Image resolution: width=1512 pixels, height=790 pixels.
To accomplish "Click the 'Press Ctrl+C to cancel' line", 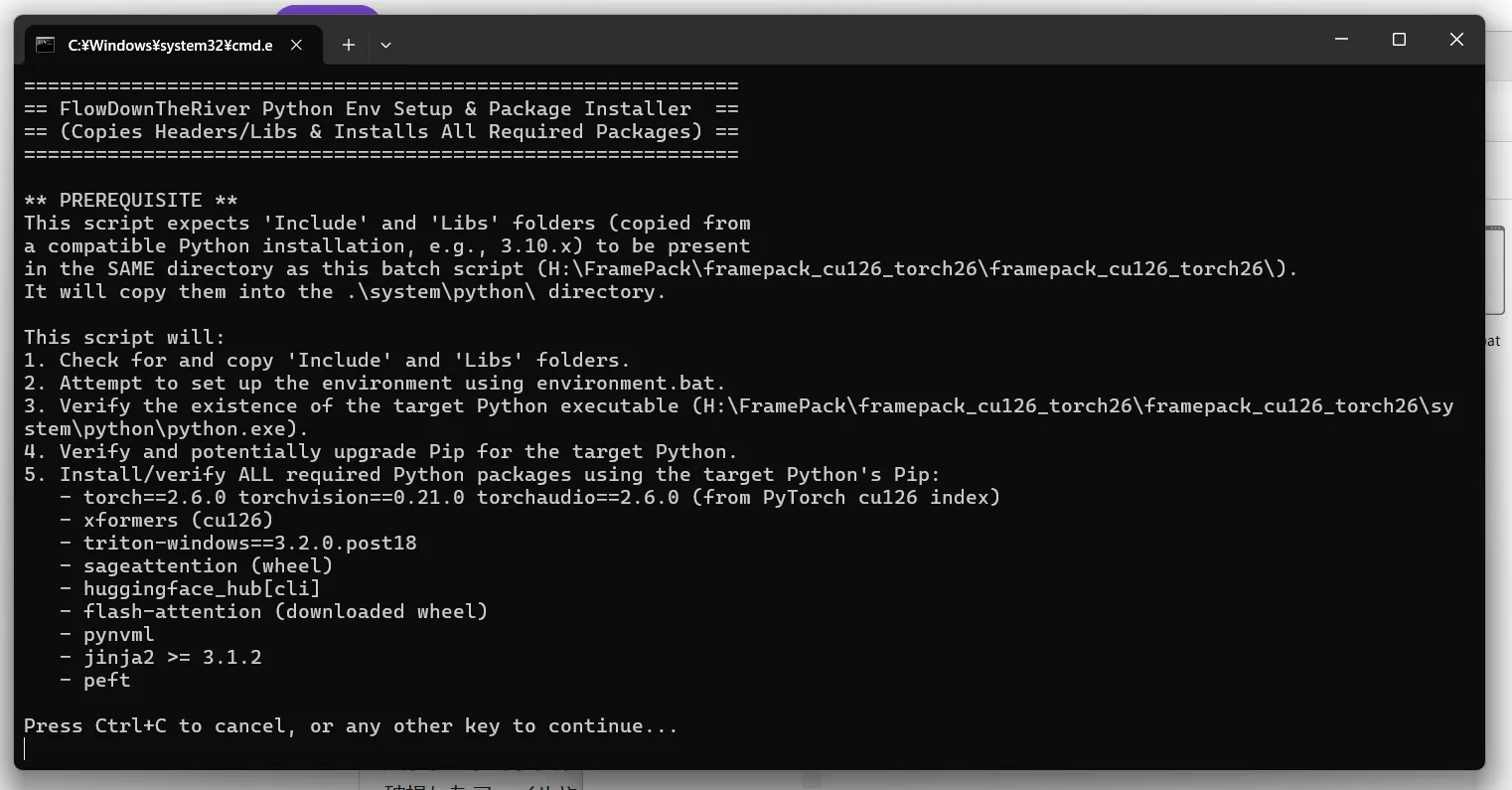I will coord(351,726).
